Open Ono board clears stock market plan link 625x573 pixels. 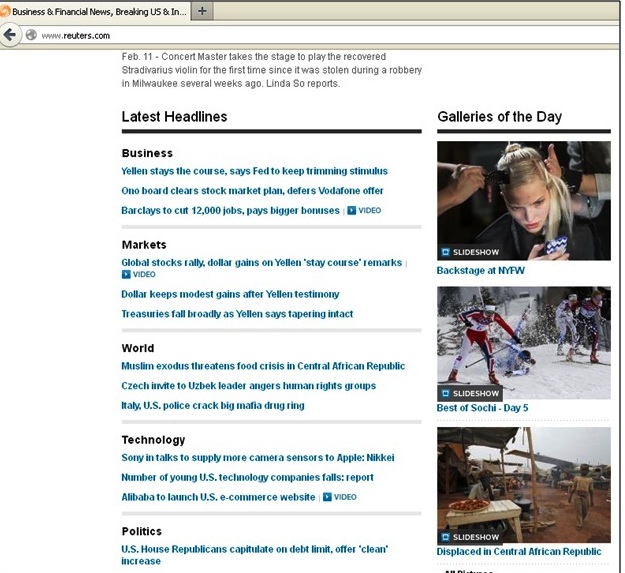click(x=252, y=191)
